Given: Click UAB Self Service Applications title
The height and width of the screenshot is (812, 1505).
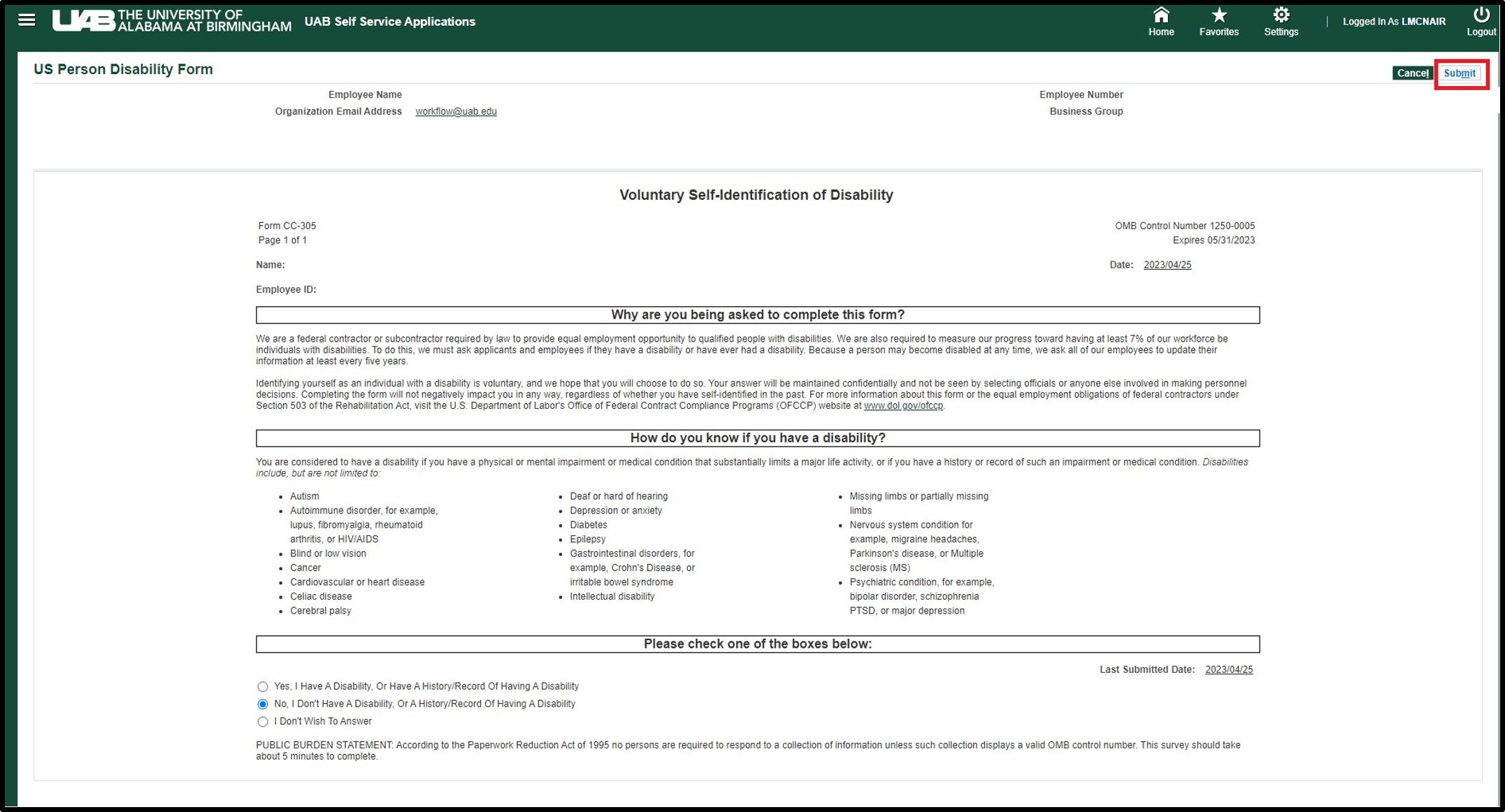Looking at the screenshot, I should tap(389, 22).
